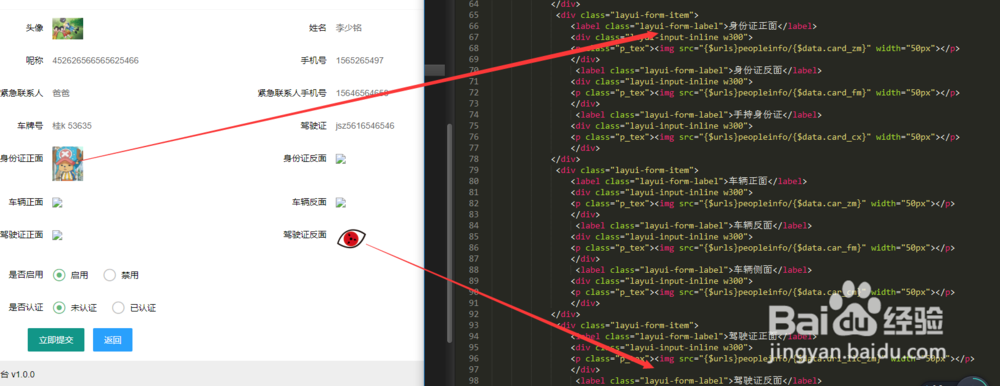The width and height of the screenshot is (1000, 386).
Task: Click the driver license value jsz5616546546
Action: pos(365,126)
